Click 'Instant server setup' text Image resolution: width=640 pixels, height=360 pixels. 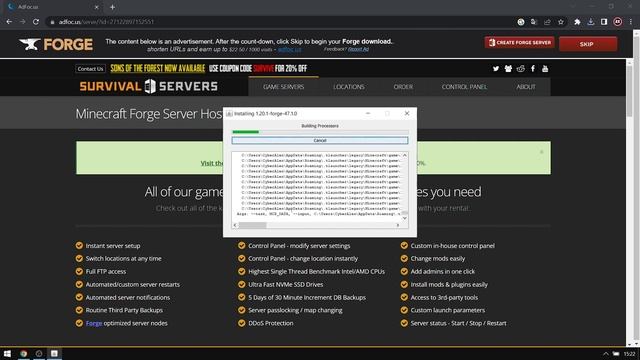point(113,246)
